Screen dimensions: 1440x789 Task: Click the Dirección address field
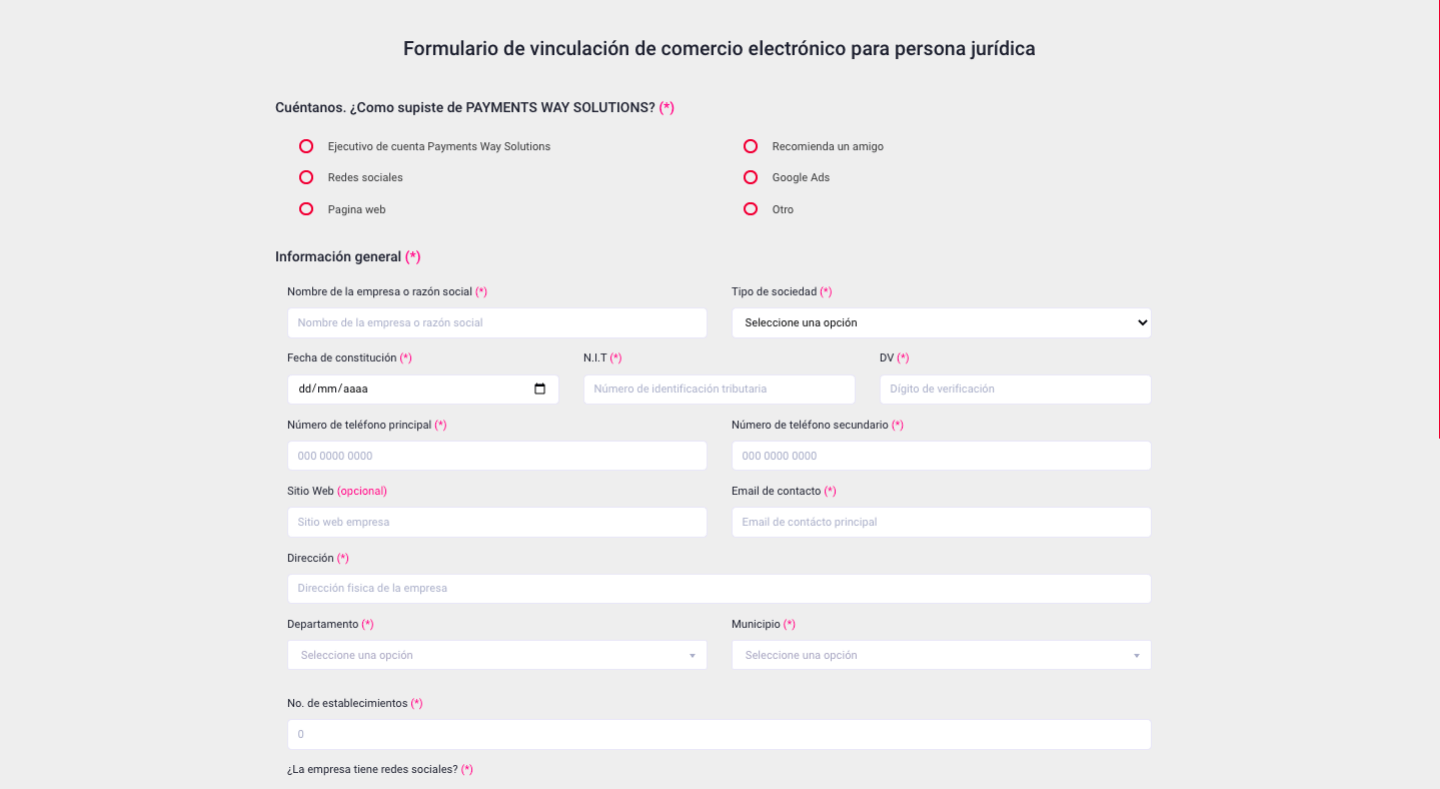point(718,588)
